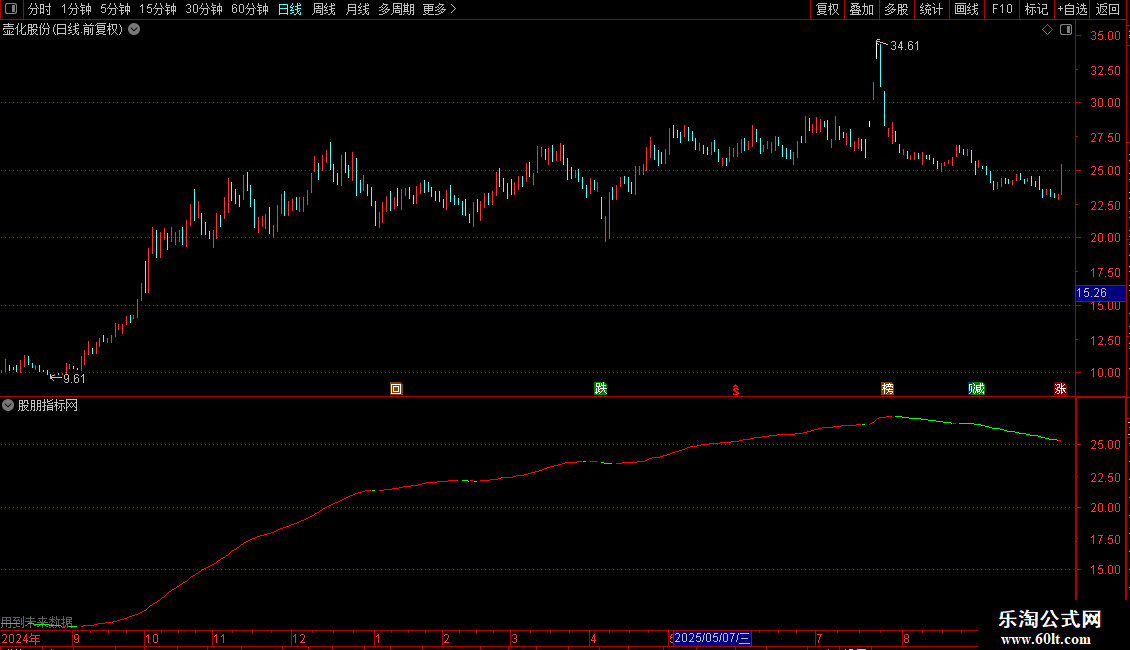
Task: Click month 8 on the date axis
Action: click(x=906, y=638)
